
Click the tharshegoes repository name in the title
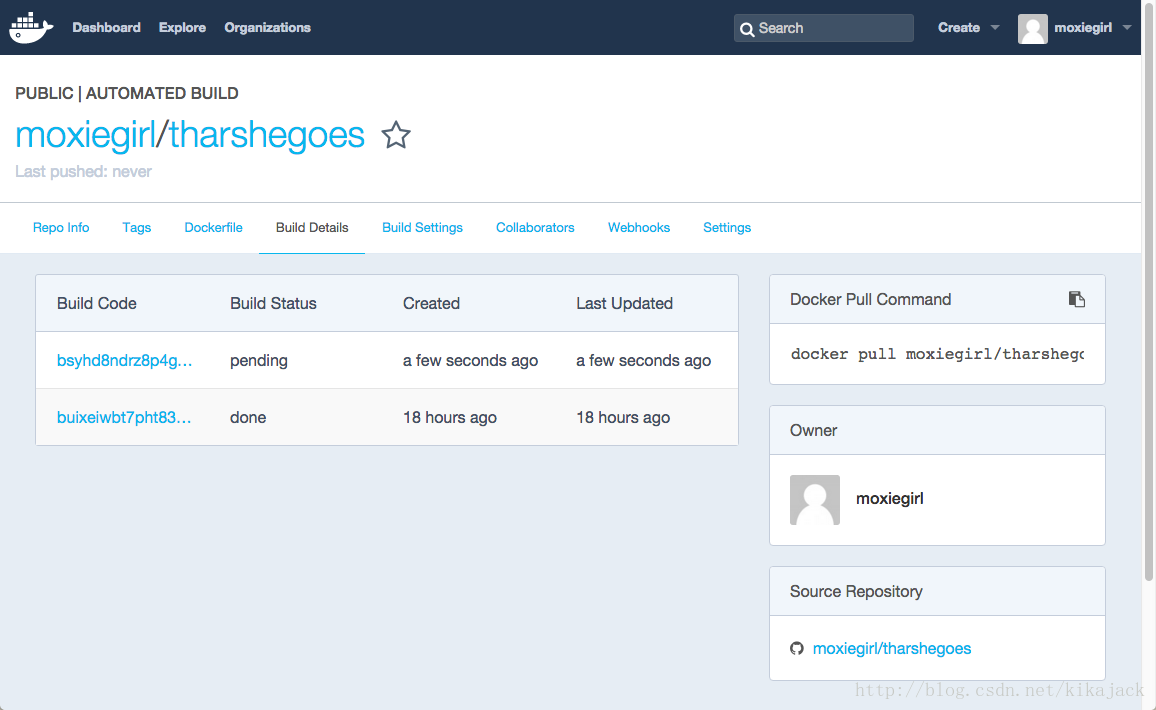(x=267, y=135)
